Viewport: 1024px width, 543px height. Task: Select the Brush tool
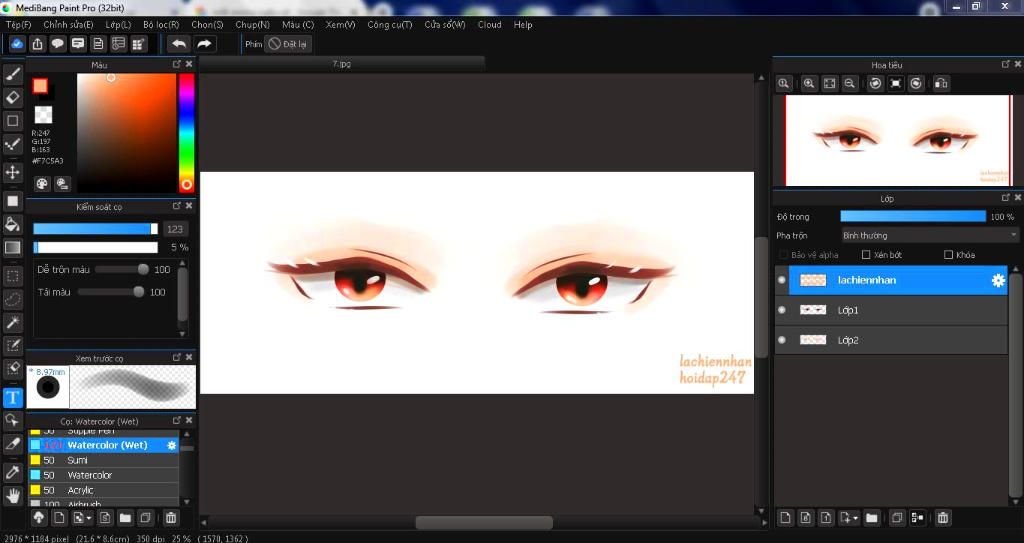pos(12,74)
